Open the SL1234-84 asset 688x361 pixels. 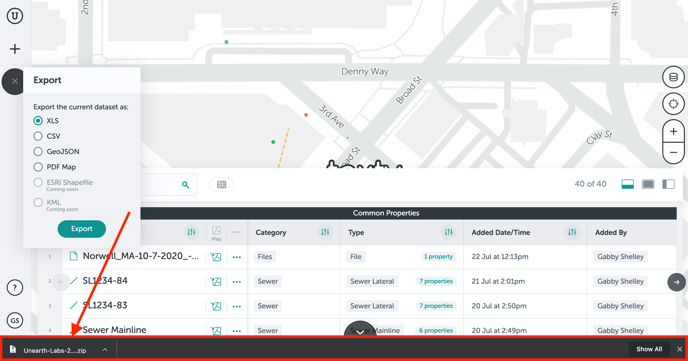(x=105, y=281)
